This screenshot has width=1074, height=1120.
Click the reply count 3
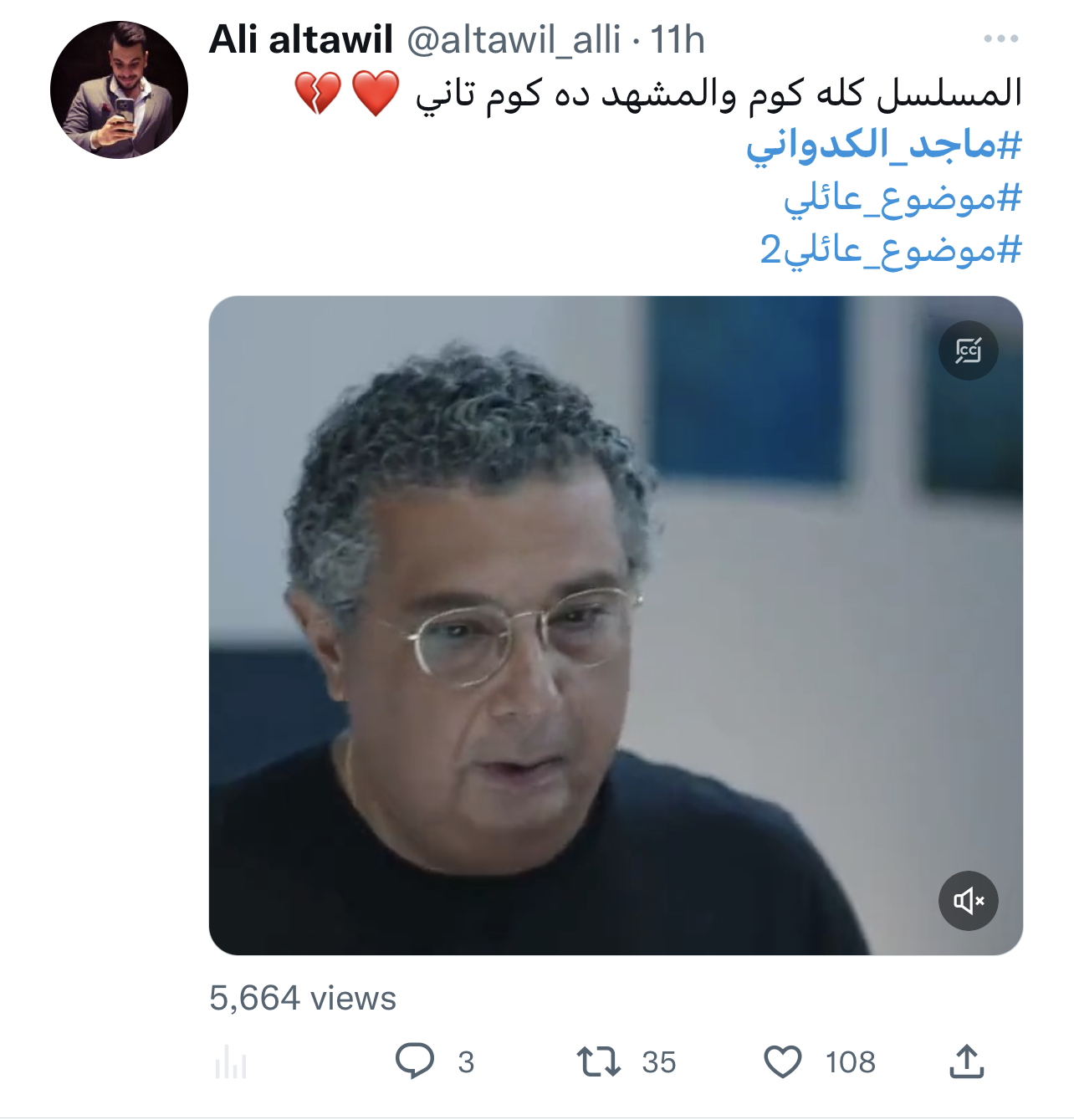point(466,1062)
